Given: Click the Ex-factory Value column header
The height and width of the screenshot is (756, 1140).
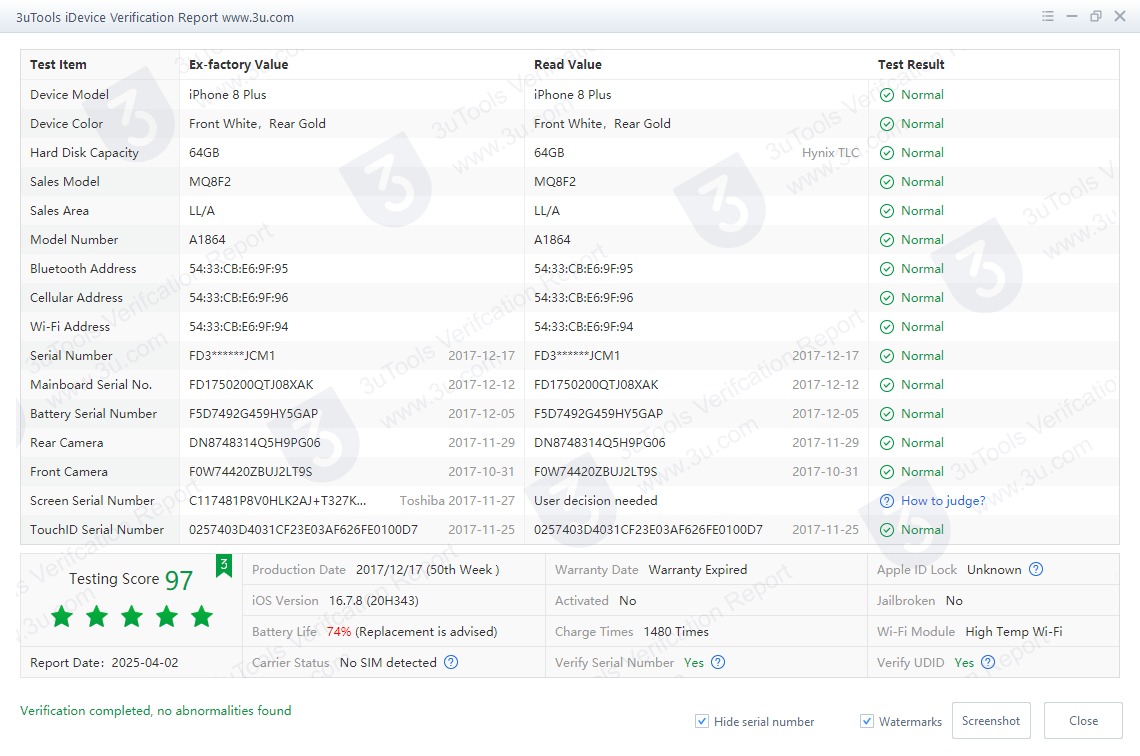Looking at the screenshot, I should [x=238, y=65].
